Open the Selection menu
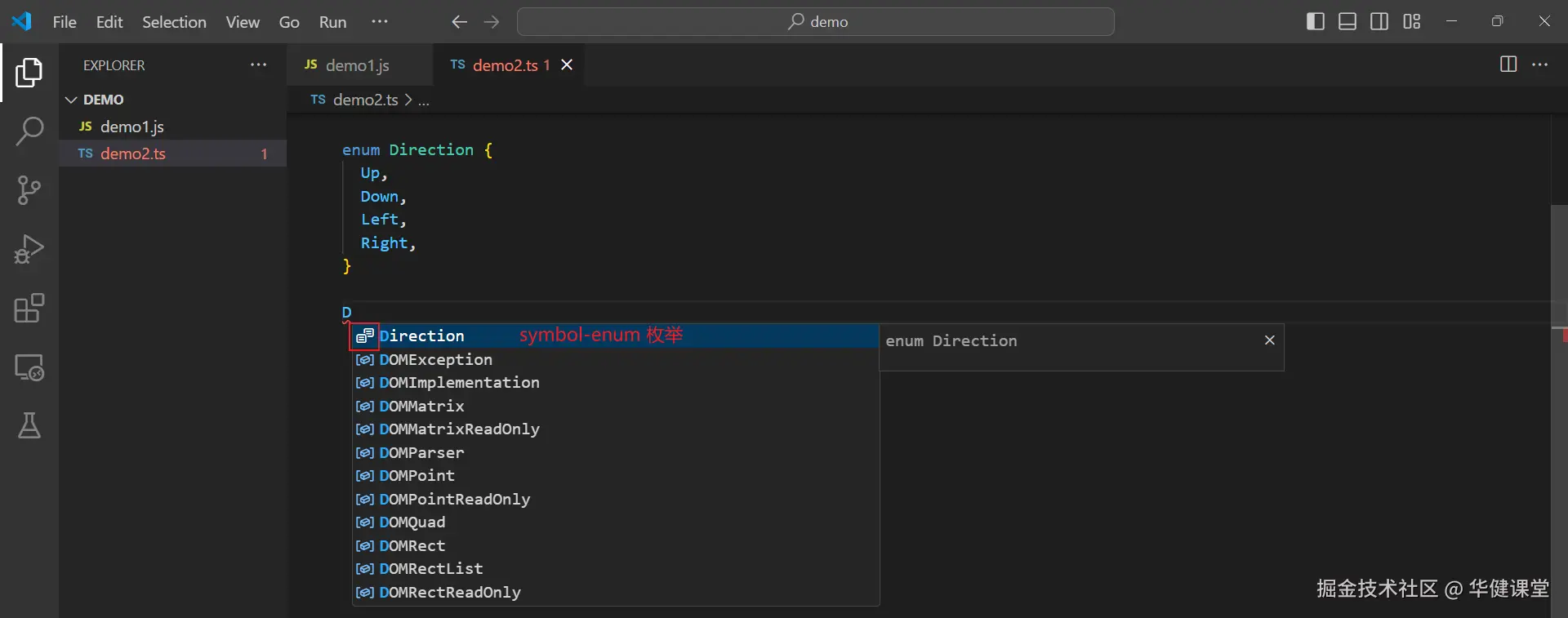Viewport: 1568px width, 618px height. [x=174, y=22]
